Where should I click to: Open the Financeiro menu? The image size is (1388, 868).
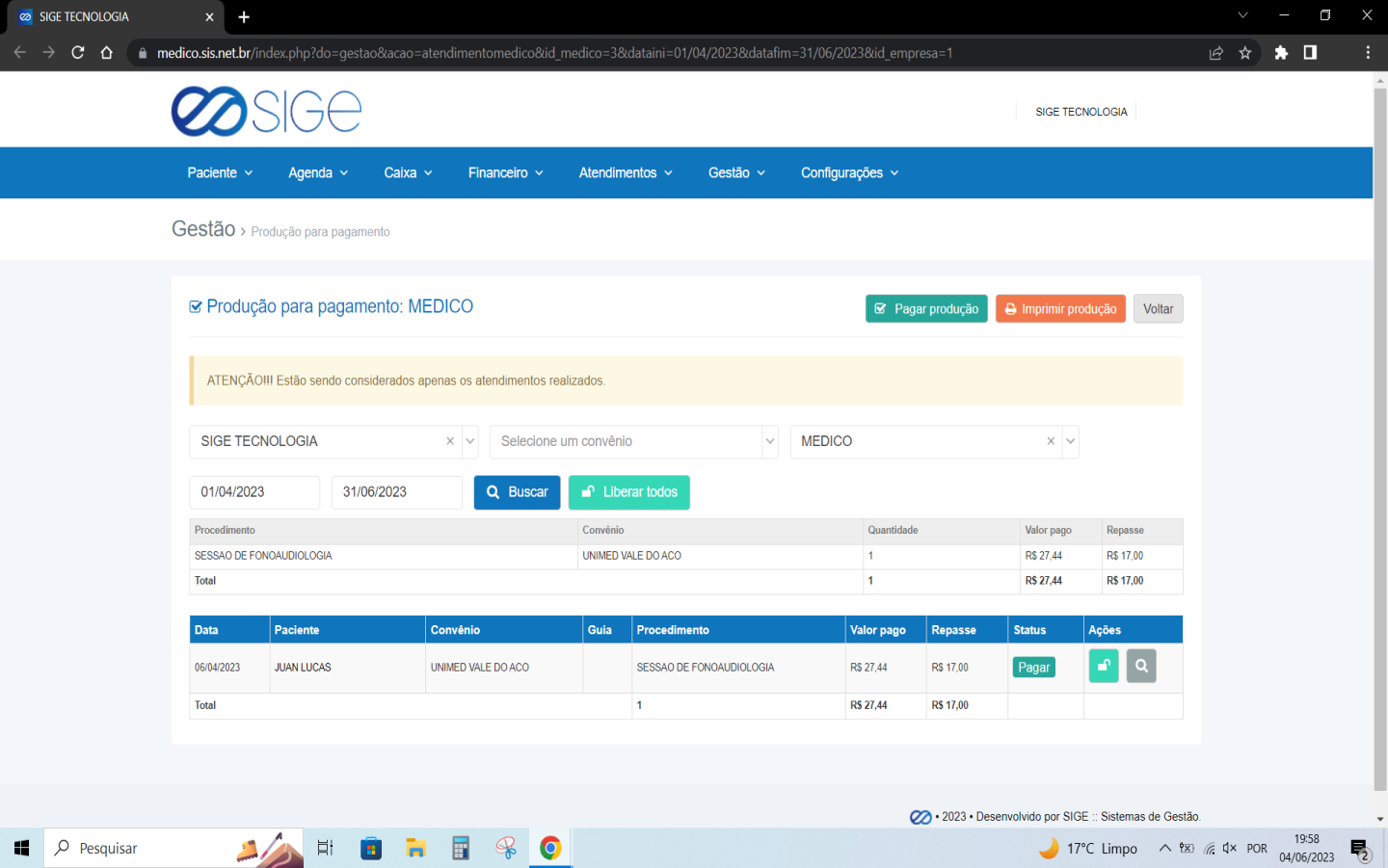coord(505,172)
